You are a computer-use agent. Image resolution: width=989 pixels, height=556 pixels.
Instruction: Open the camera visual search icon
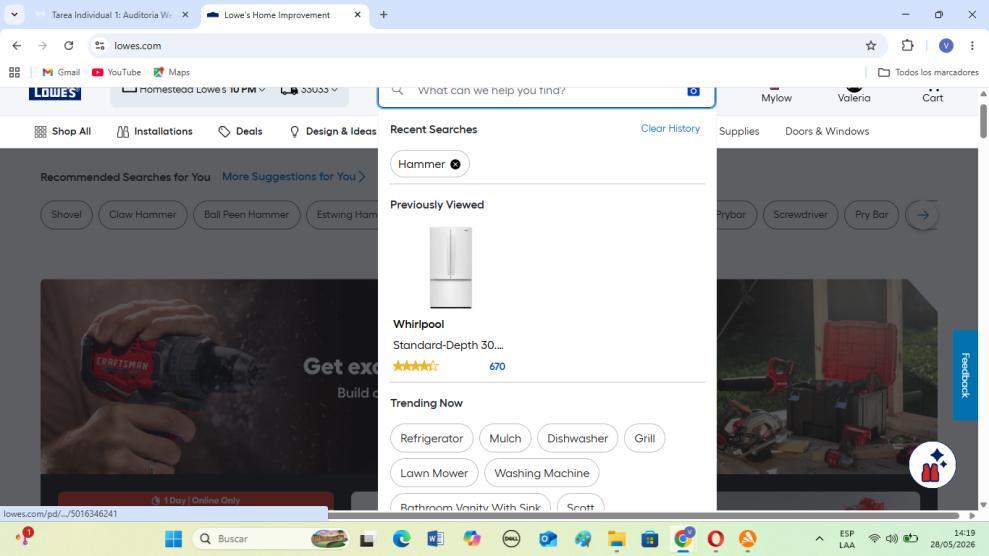click(693, 91)
